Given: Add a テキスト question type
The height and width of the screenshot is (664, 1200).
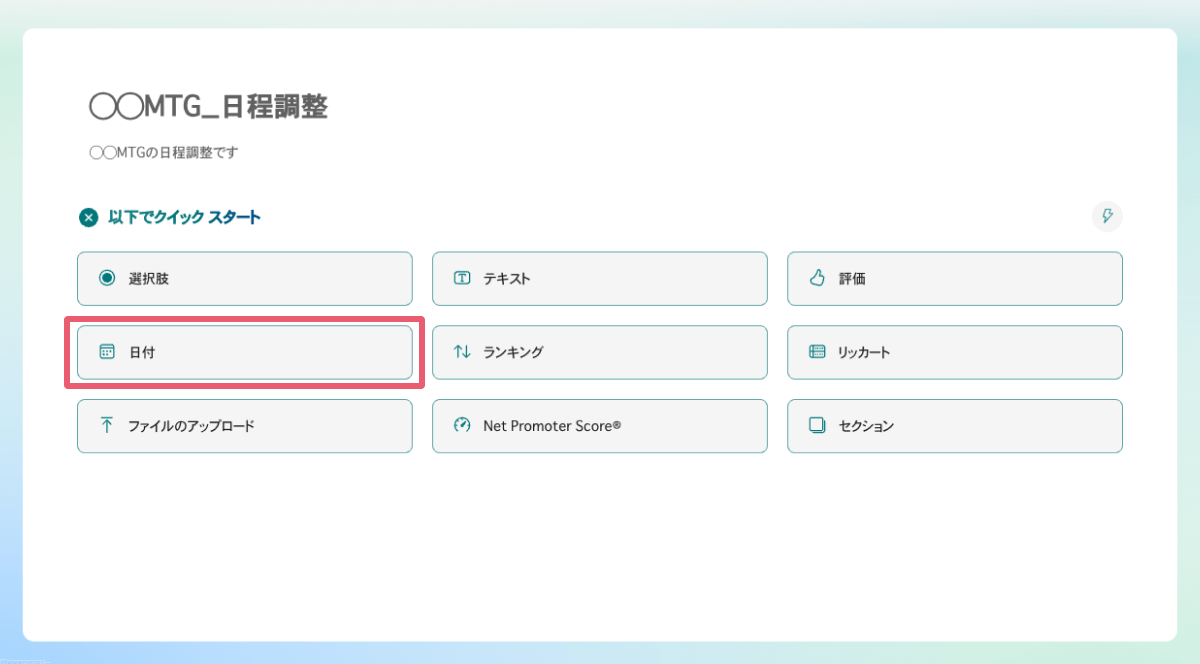Looking at the screenshot, I should click(x=599, y=278).
